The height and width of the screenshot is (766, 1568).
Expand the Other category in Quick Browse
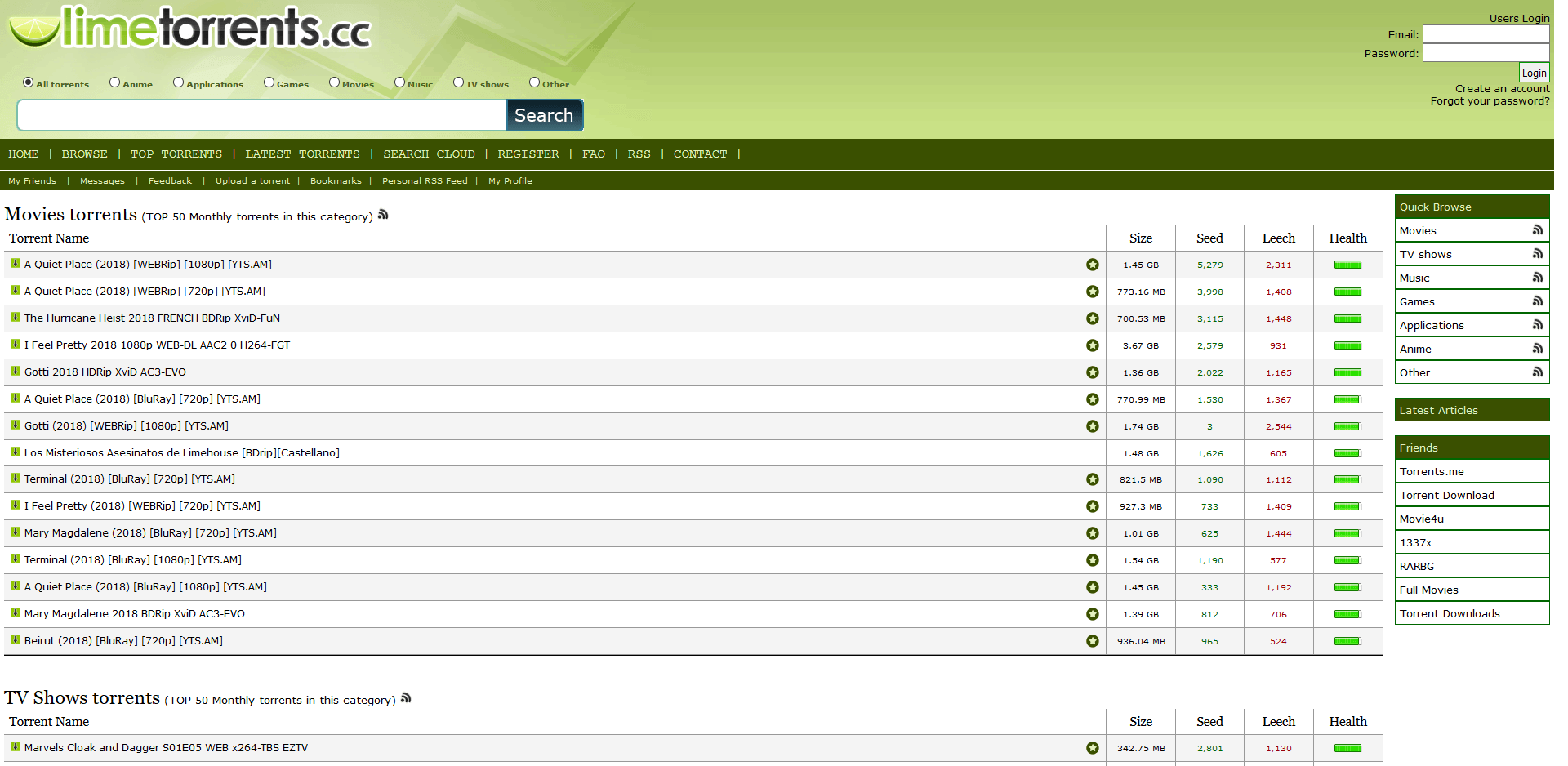(x=1414, y=372)
